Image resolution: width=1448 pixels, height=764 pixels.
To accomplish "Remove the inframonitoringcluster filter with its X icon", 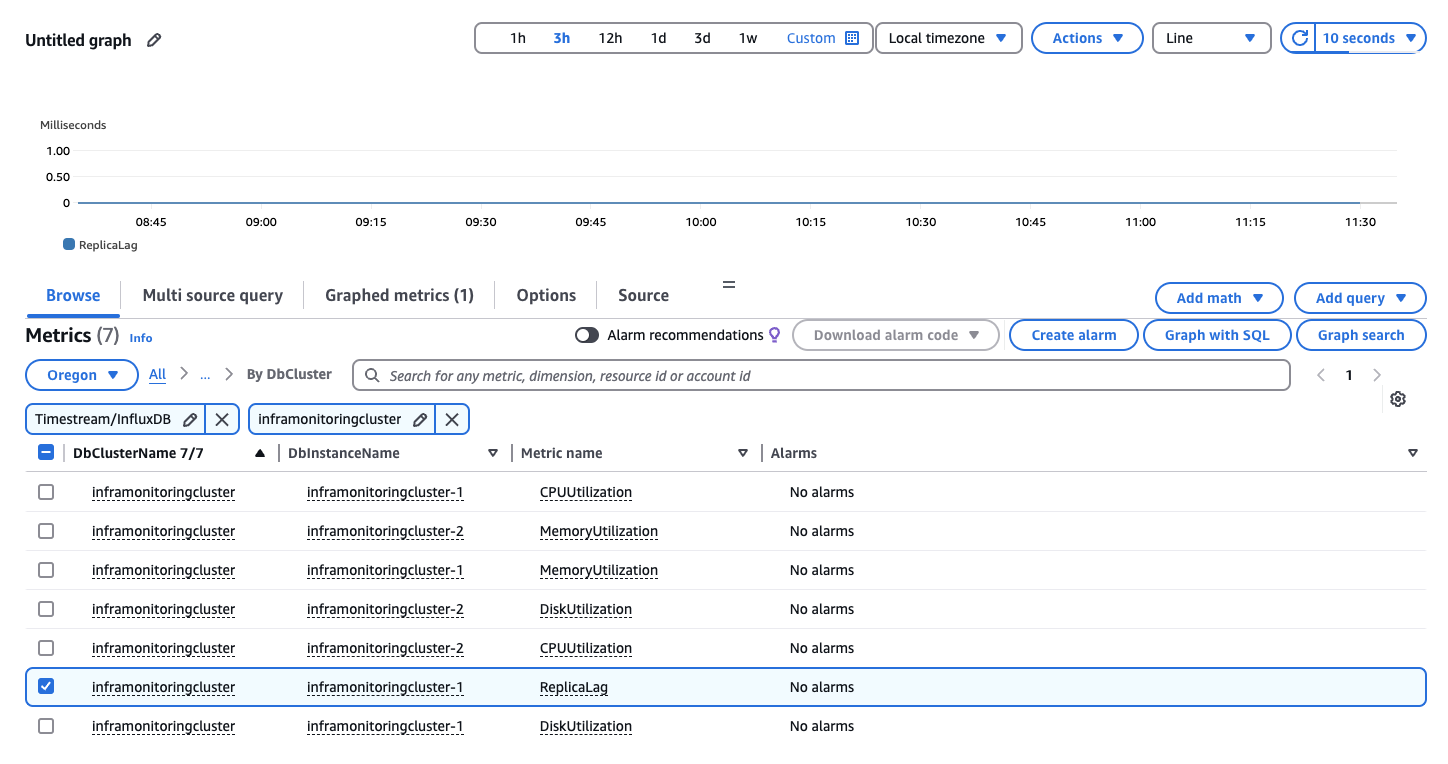I will click(452, 419).
